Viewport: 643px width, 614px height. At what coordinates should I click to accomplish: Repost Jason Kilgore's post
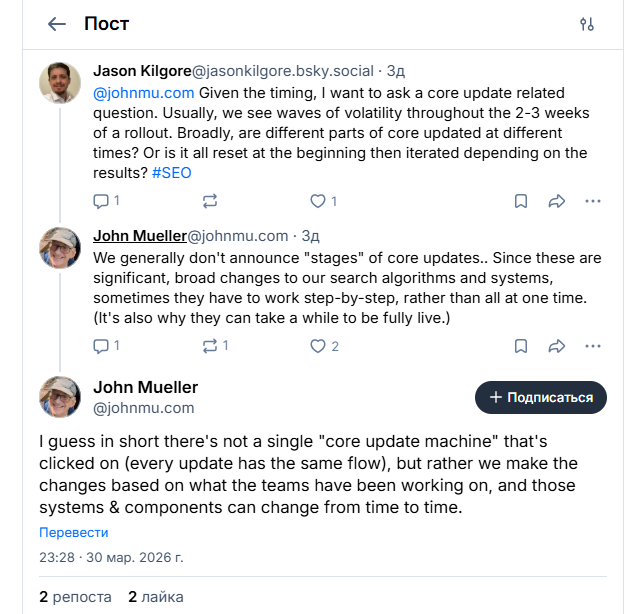[210, 201]
